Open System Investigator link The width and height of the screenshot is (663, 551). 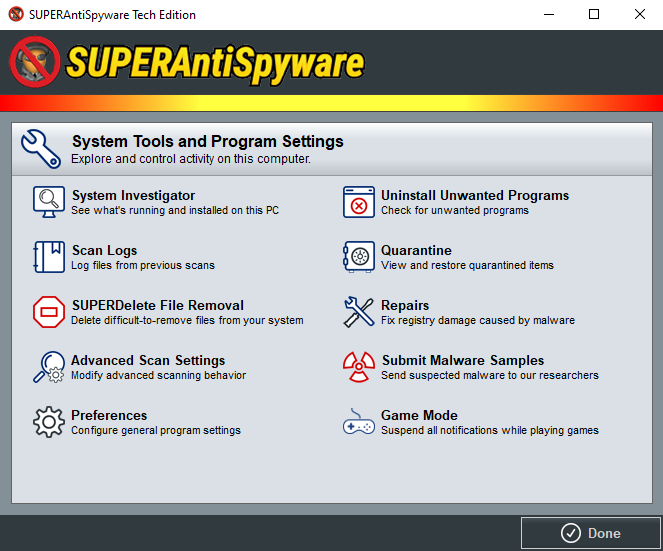133,195
